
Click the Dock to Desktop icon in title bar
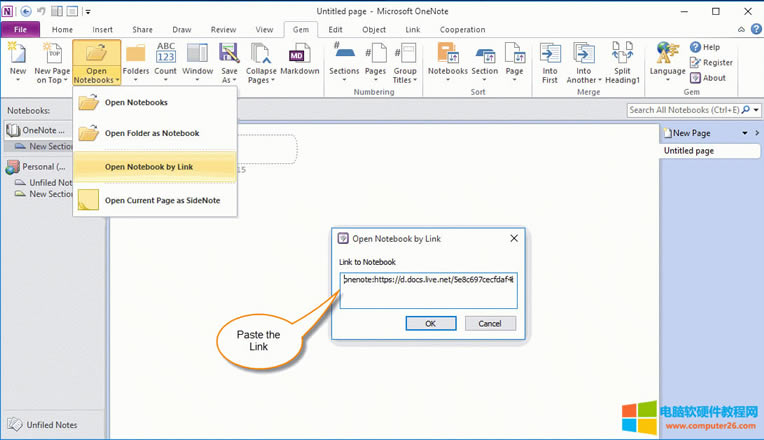(x=57, y=11)
